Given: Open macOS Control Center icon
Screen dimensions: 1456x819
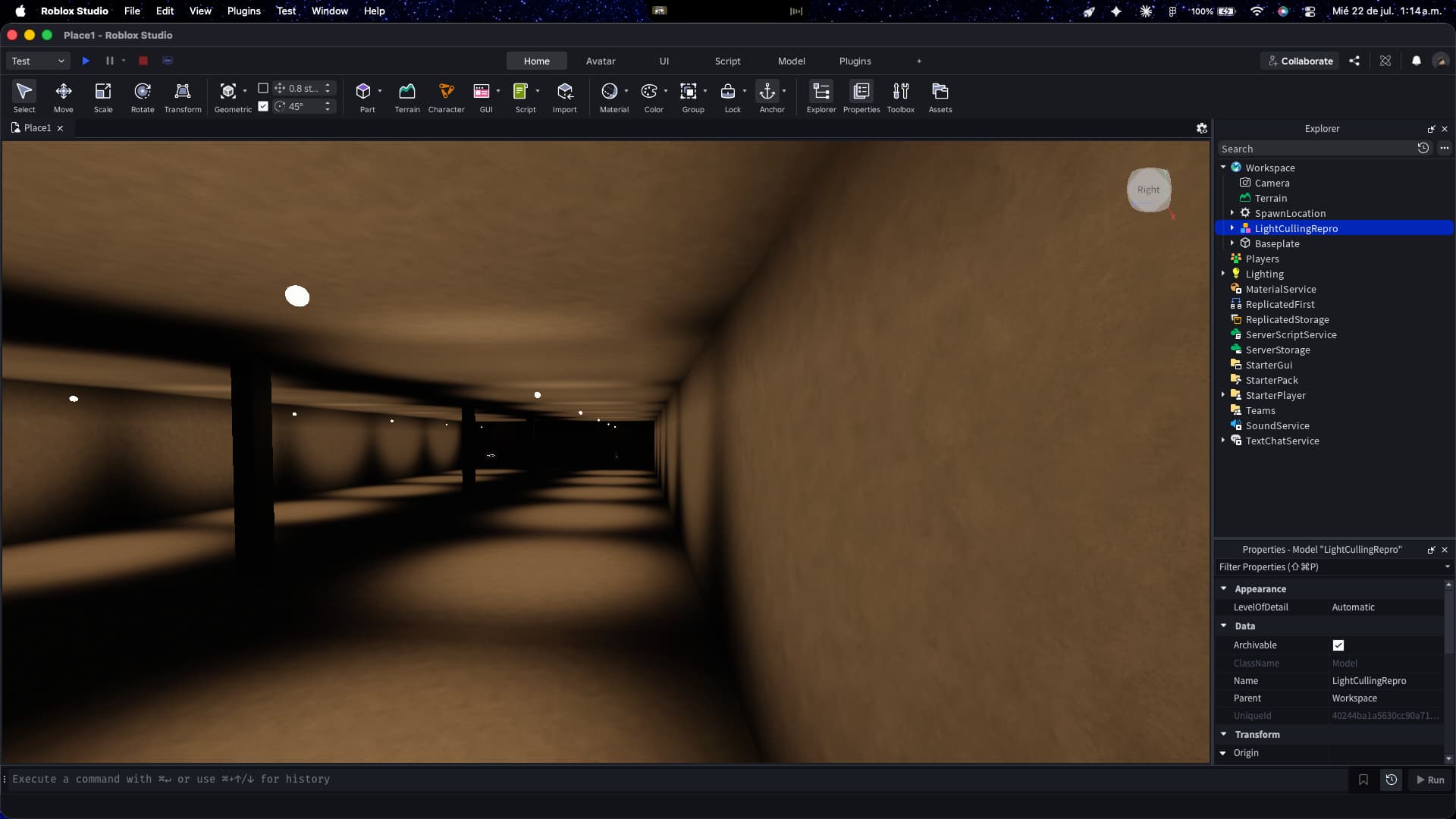Looking at the screenshot, I should click(x=1310, y=11).
